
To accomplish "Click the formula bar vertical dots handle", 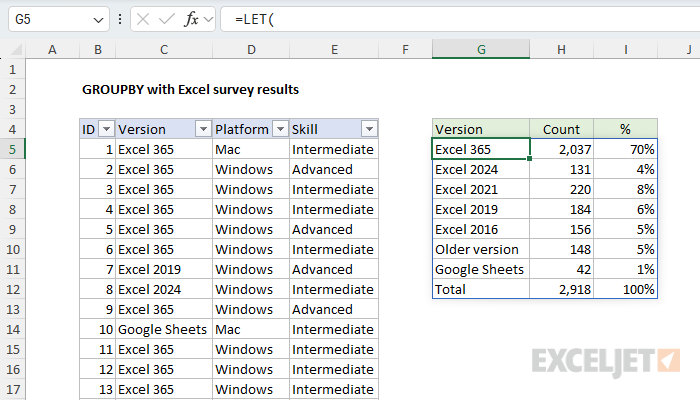I will [120, 19].
